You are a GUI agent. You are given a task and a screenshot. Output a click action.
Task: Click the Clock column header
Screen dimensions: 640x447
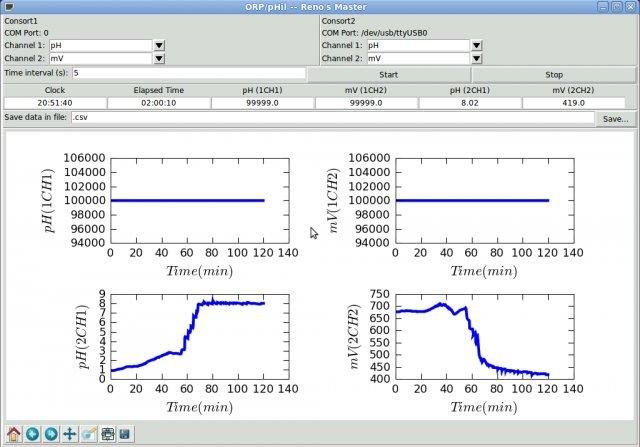55,90
